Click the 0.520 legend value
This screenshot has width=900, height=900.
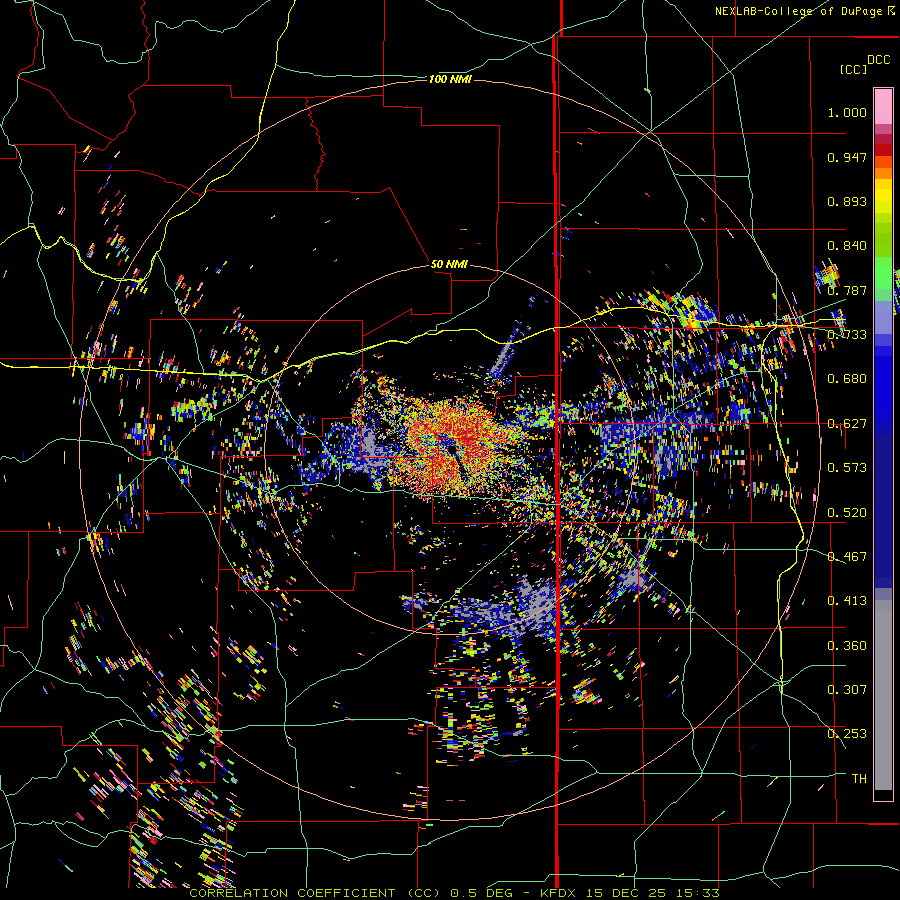click(x=847, y=513)
